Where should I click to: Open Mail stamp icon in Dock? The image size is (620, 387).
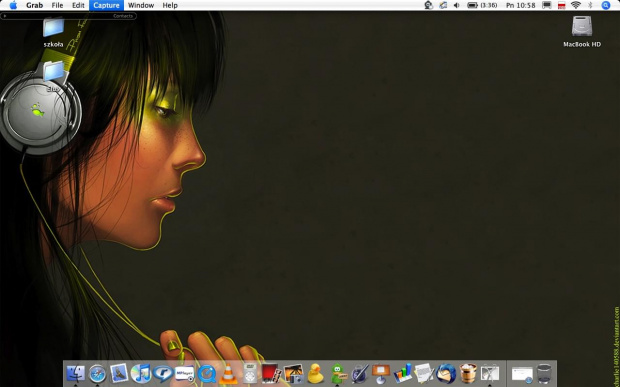click(119, 373)
